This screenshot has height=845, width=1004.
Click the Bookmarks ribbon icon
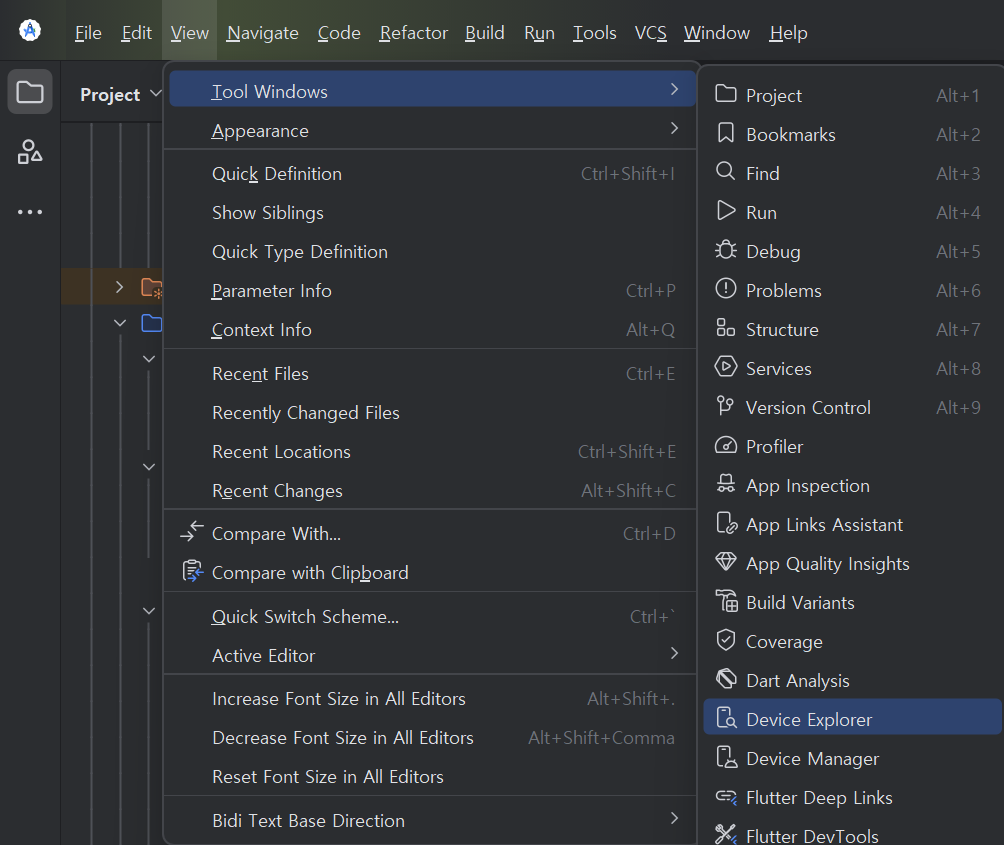(x=725, y=133)
